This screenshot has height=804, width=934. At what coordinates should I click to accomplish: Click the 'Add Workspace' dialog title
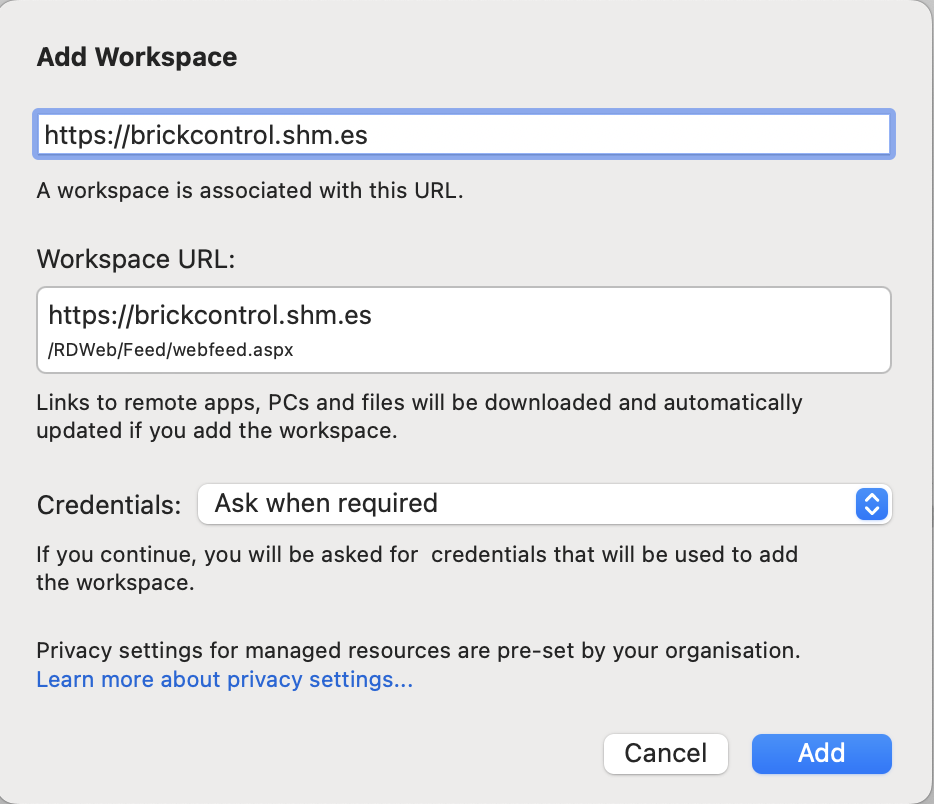click(x=137, y=57)
